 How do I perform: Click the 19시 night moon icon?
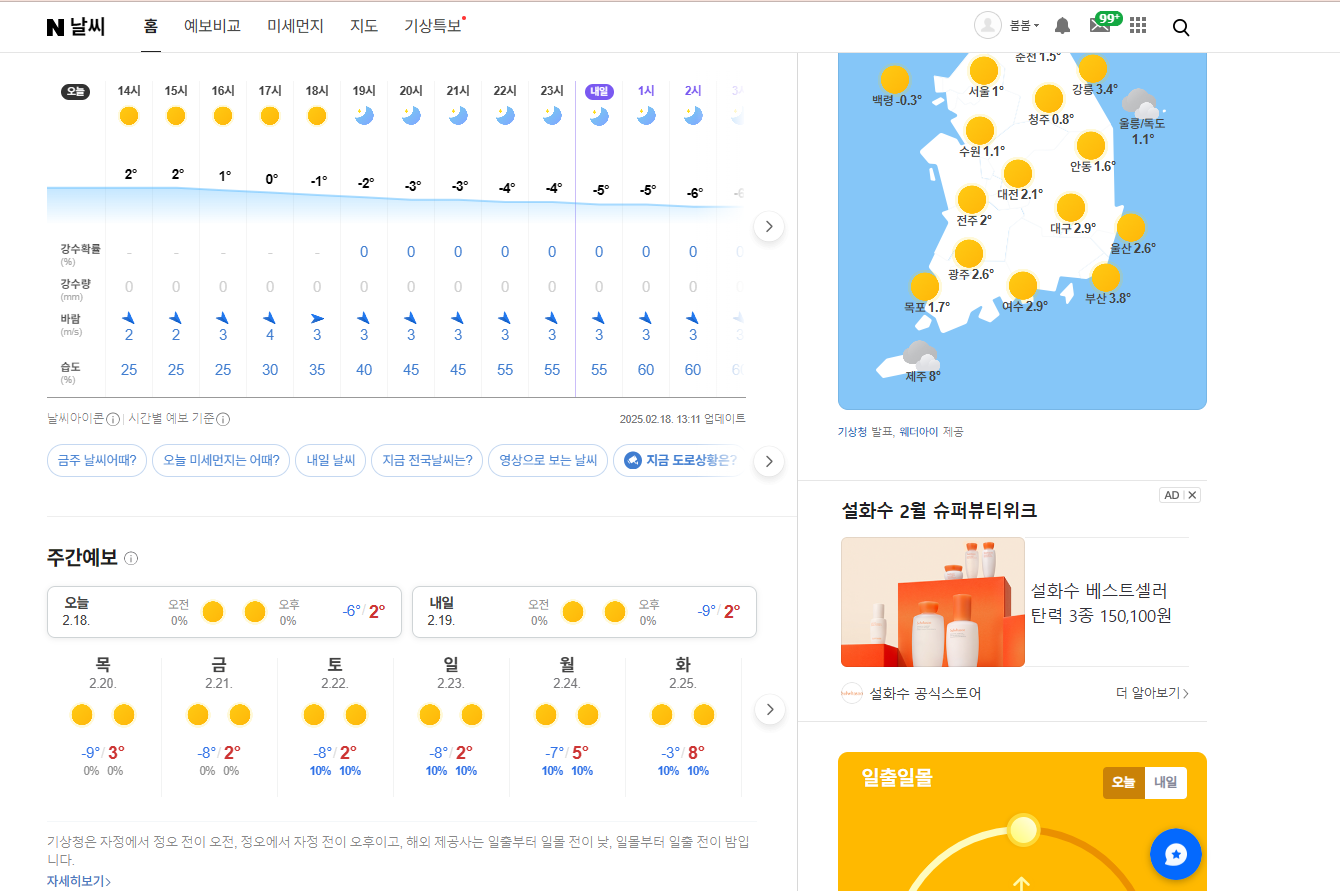coord(364,116)
